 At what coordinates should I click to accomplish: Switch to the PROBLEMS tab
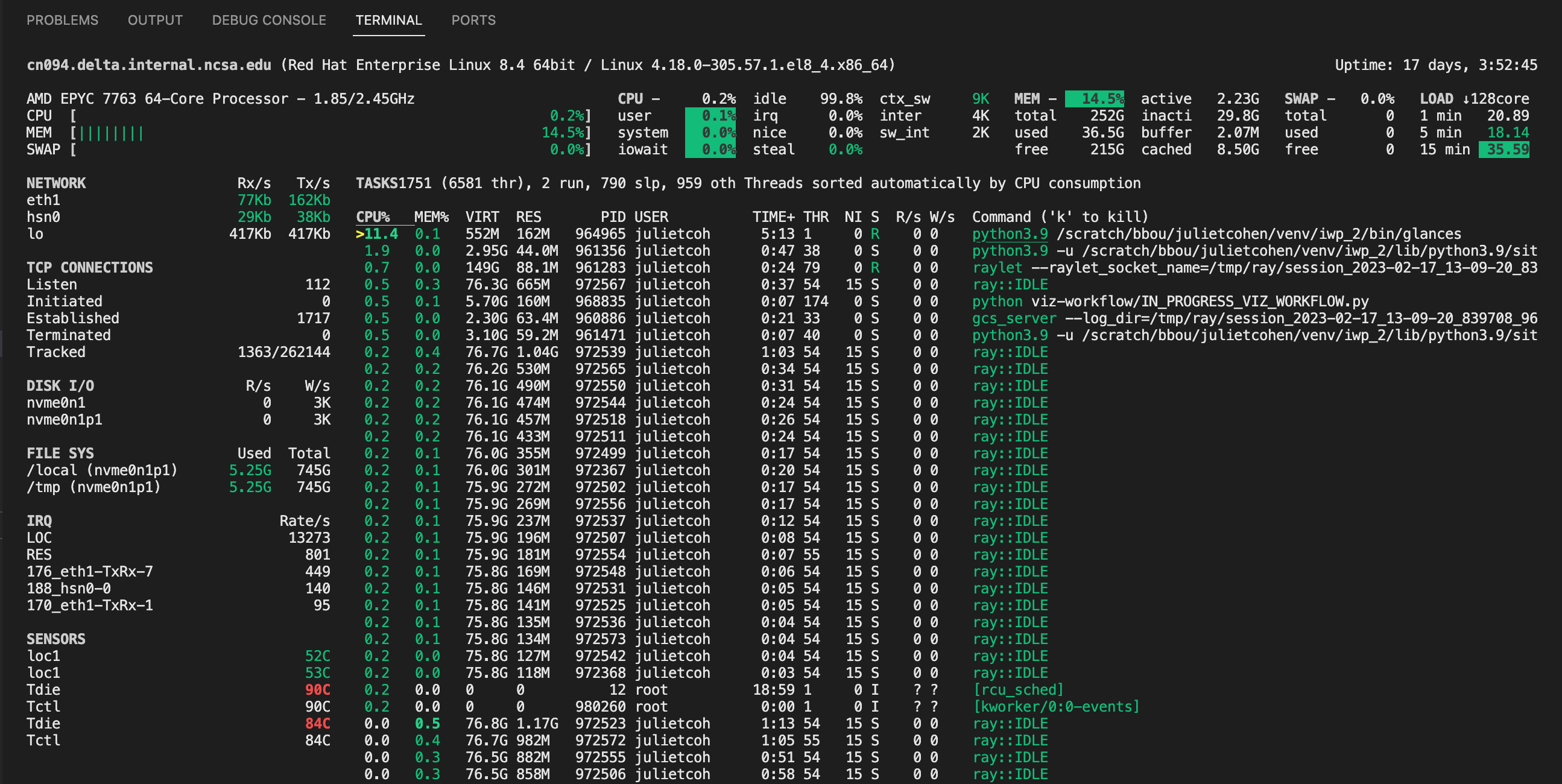[x=63, y=20]
